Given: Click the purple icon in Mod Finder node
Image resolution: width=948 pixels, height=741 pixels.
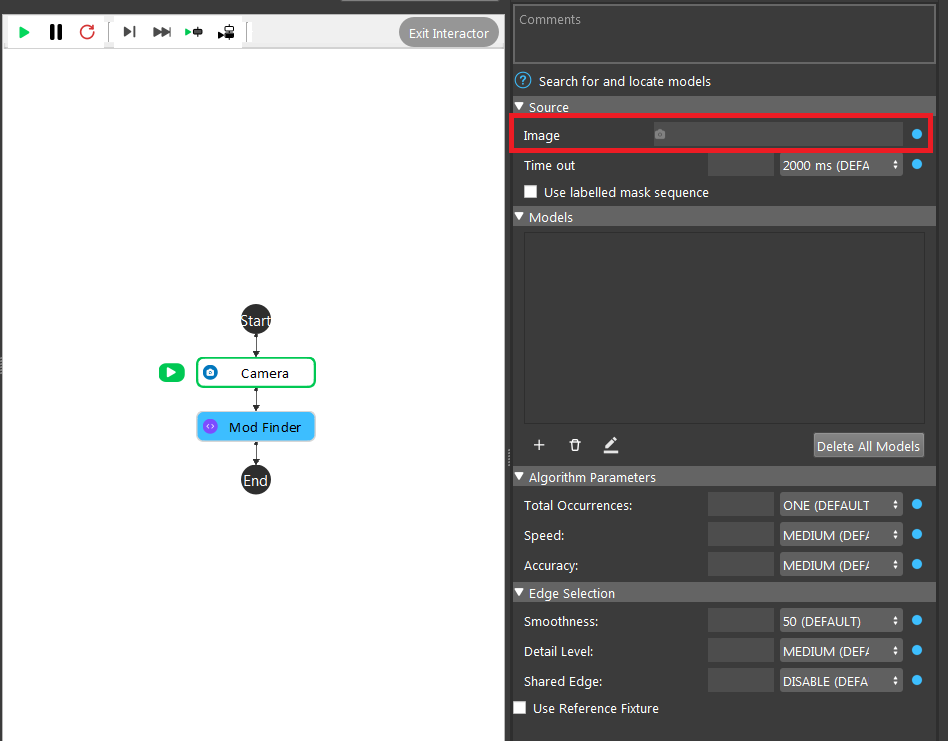Looking at the screenshot, I should point(210,427).
